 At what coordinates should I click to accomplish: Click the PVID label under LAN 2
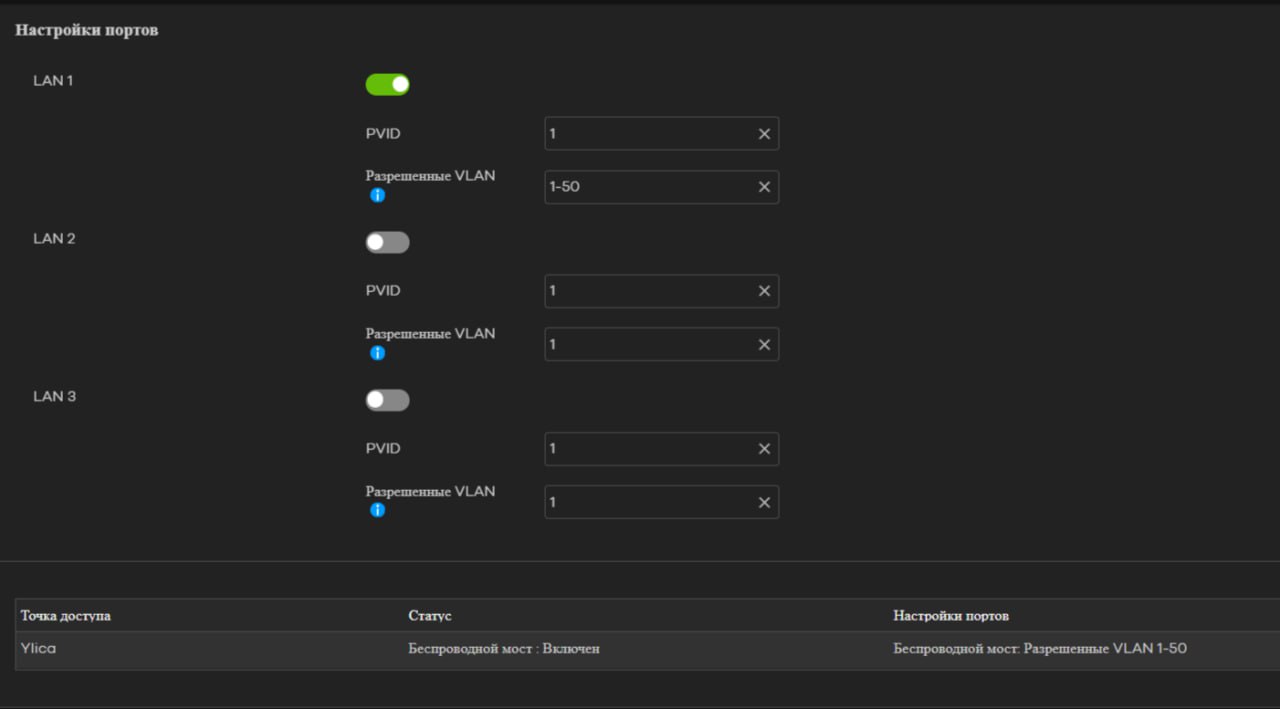383,291
